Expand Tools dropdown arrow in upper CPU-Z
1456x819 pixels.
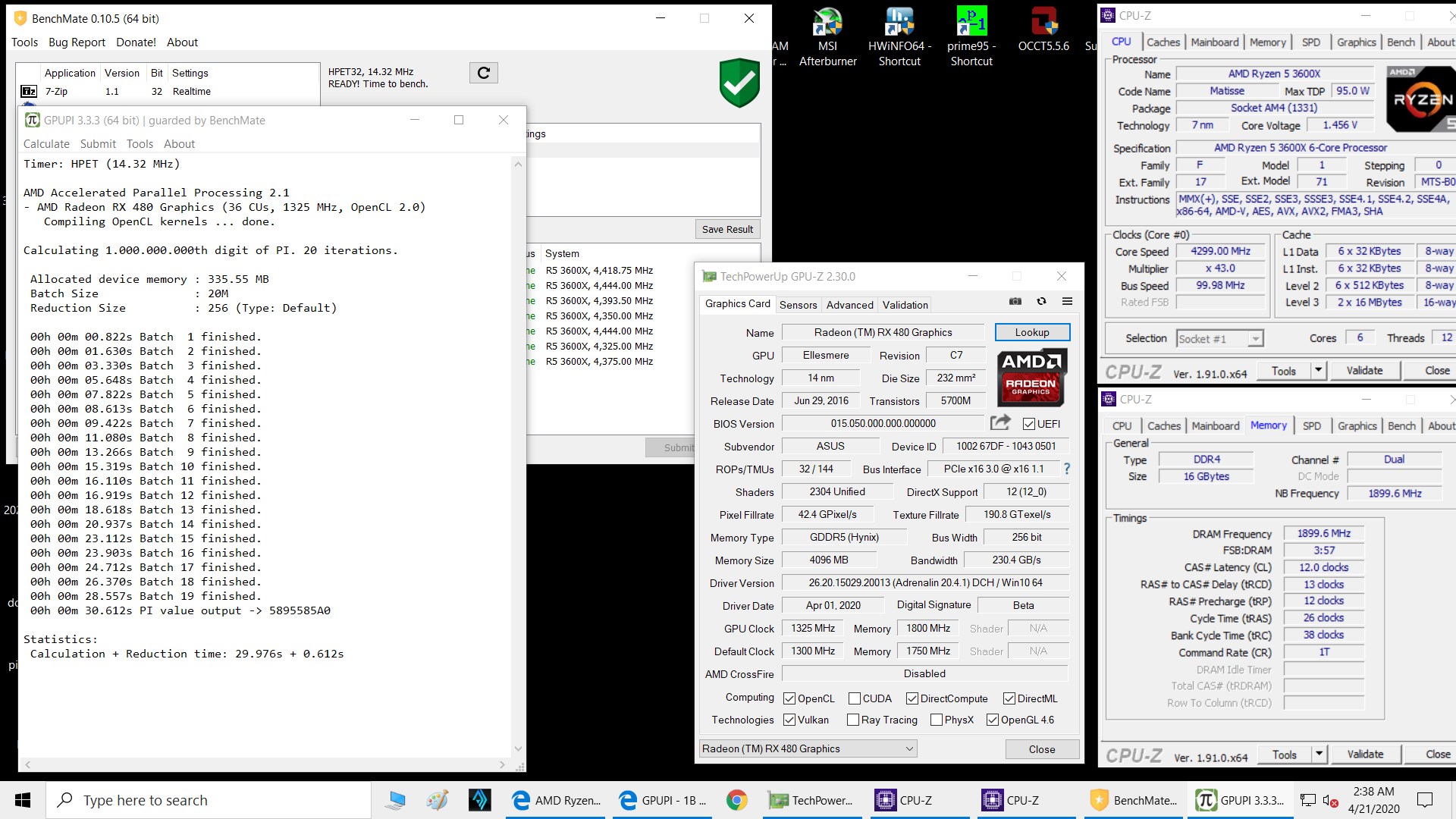pos(1318,371)
